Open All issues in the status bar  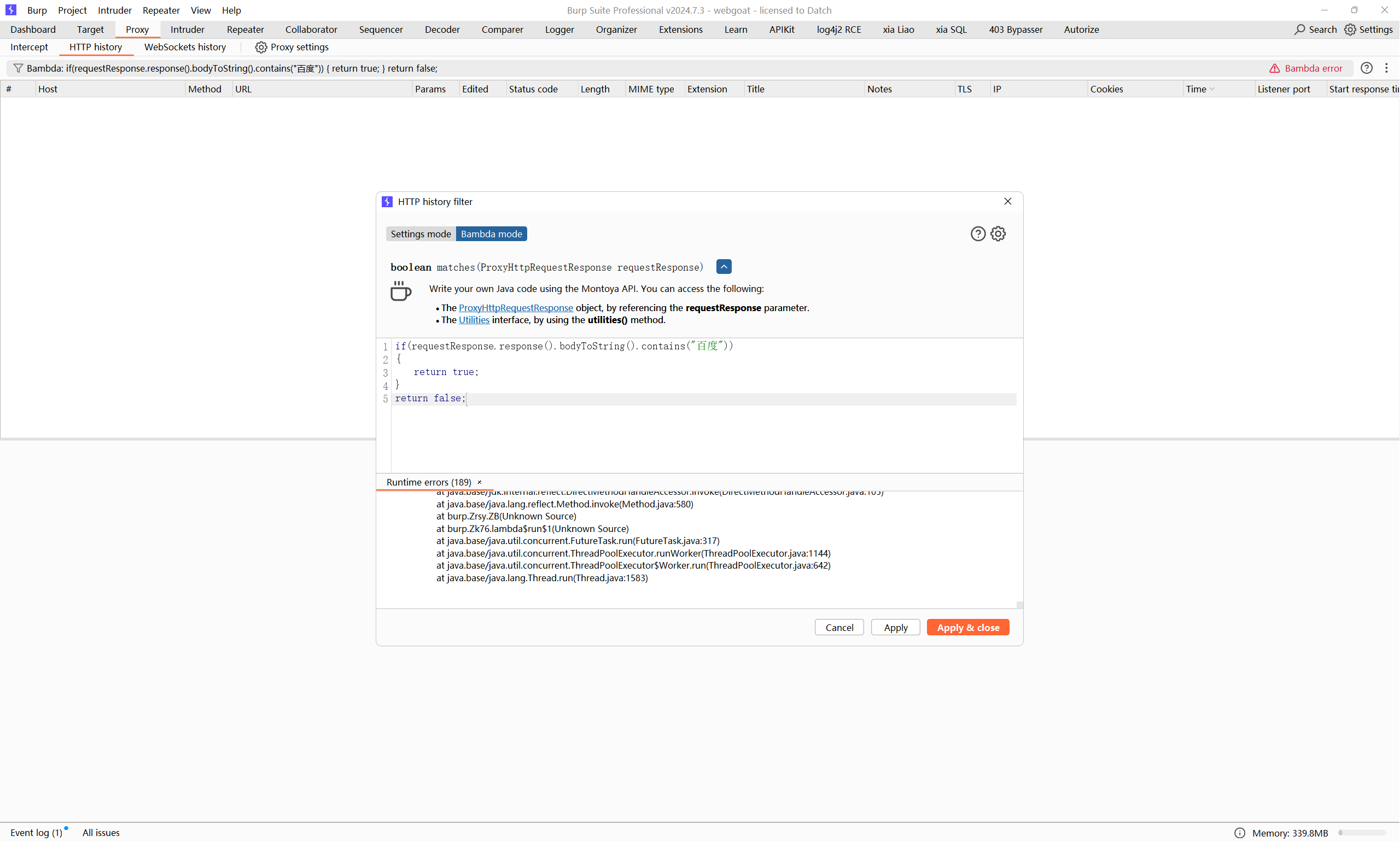(101, 833)
